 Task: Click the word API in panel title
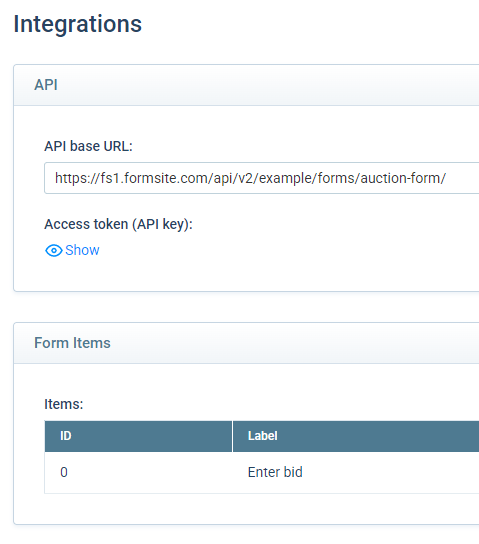point(46,85)
